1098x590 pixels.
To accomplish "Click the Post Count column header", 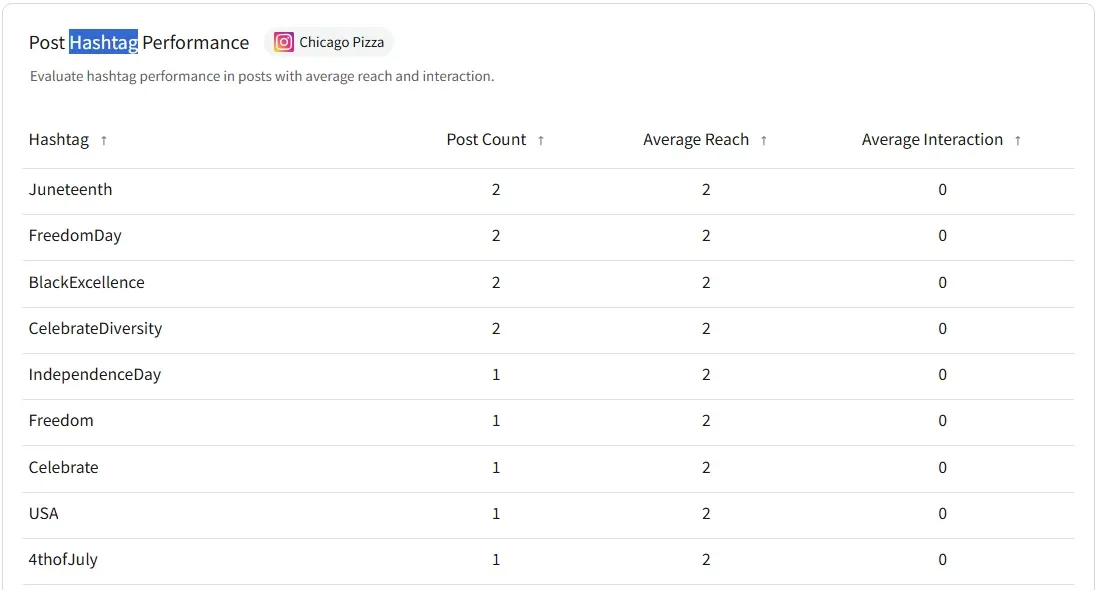I will [x=486, y=140].
